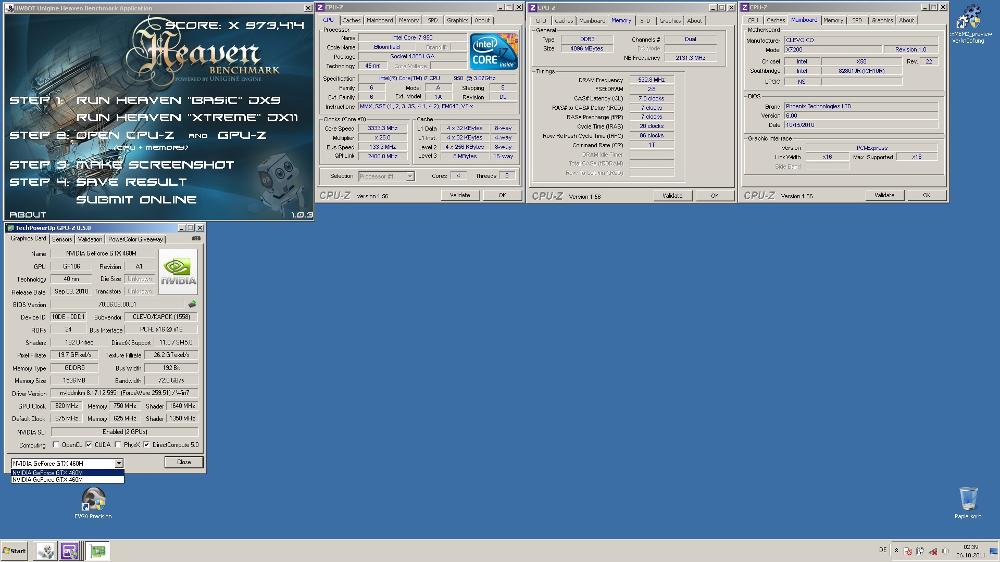The image size is (1000, 562).
Task: Click the DE language indicator in the tray
Action: click(883, 549)
